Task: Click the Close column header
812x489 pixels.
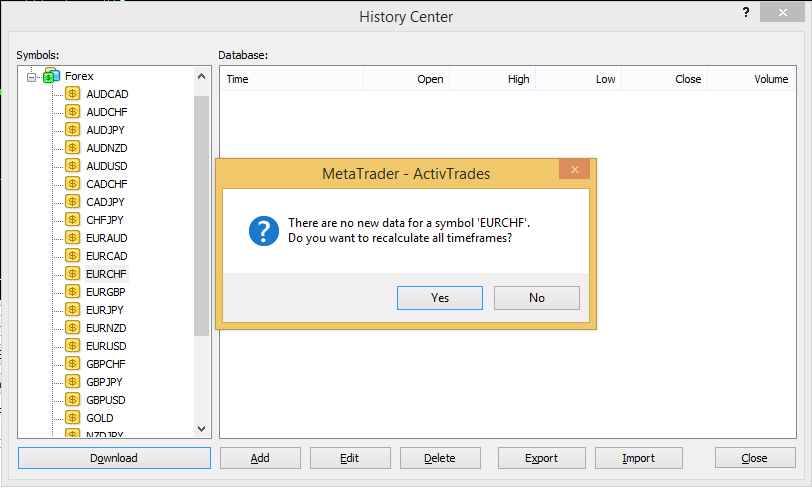Action: pyautogui.click(x=664, y=79)
